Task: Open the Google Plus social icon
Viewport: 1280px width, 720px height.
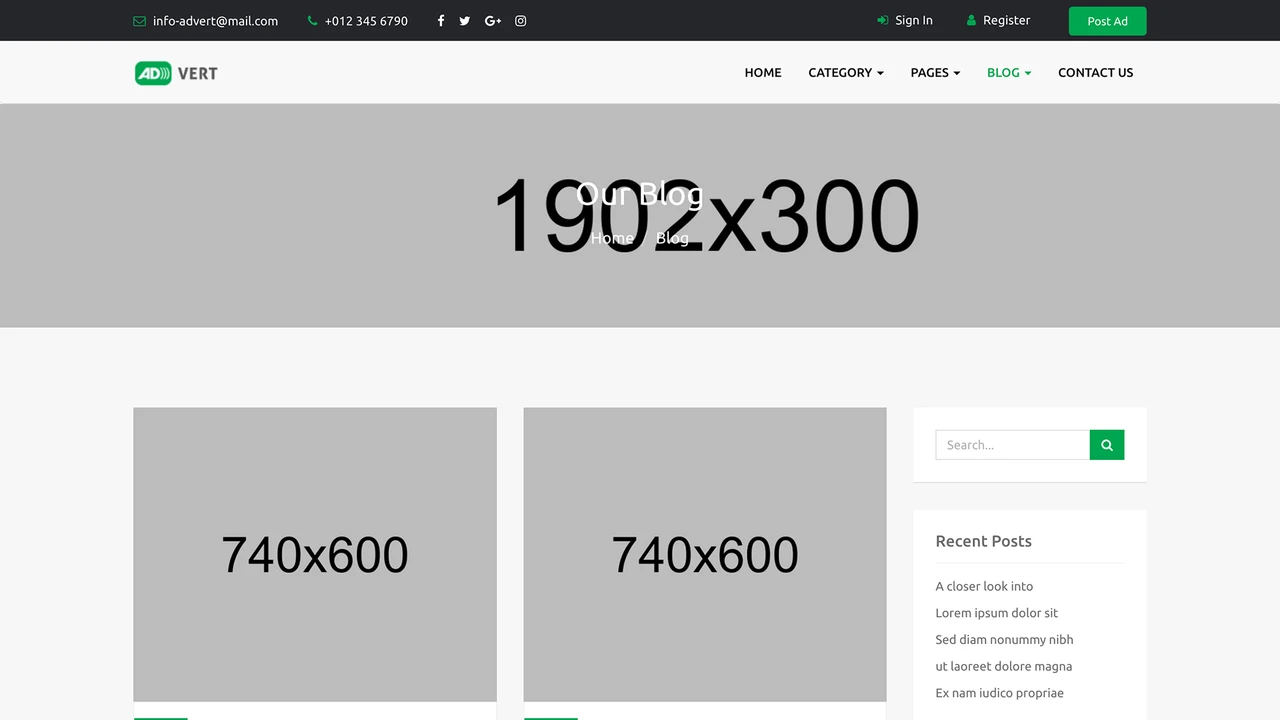Action: tap(493, 21)
